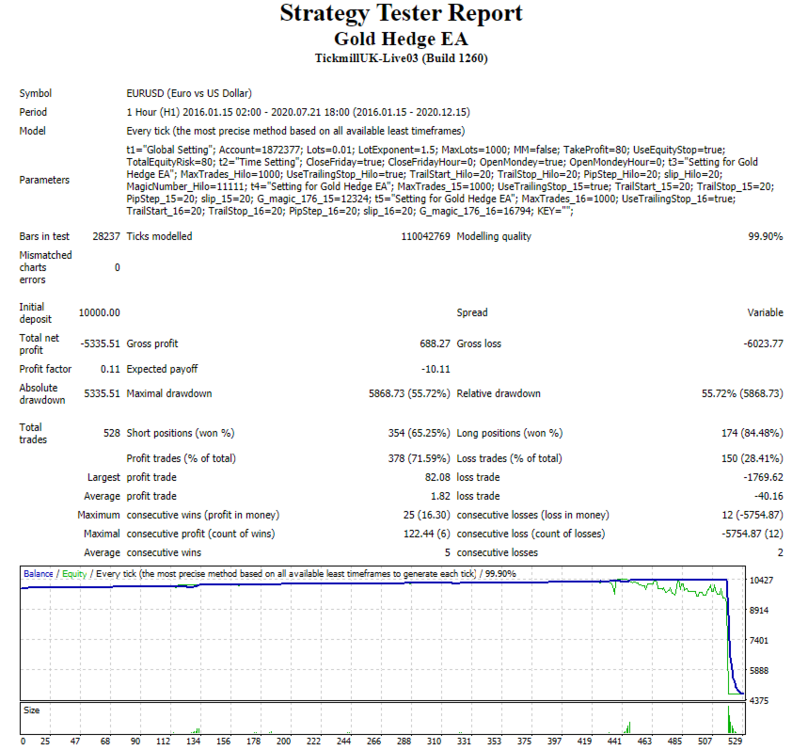This screenshot has width=808, height=750.
Task: Click chart axis value 7401
Action: tap(759, 641)
